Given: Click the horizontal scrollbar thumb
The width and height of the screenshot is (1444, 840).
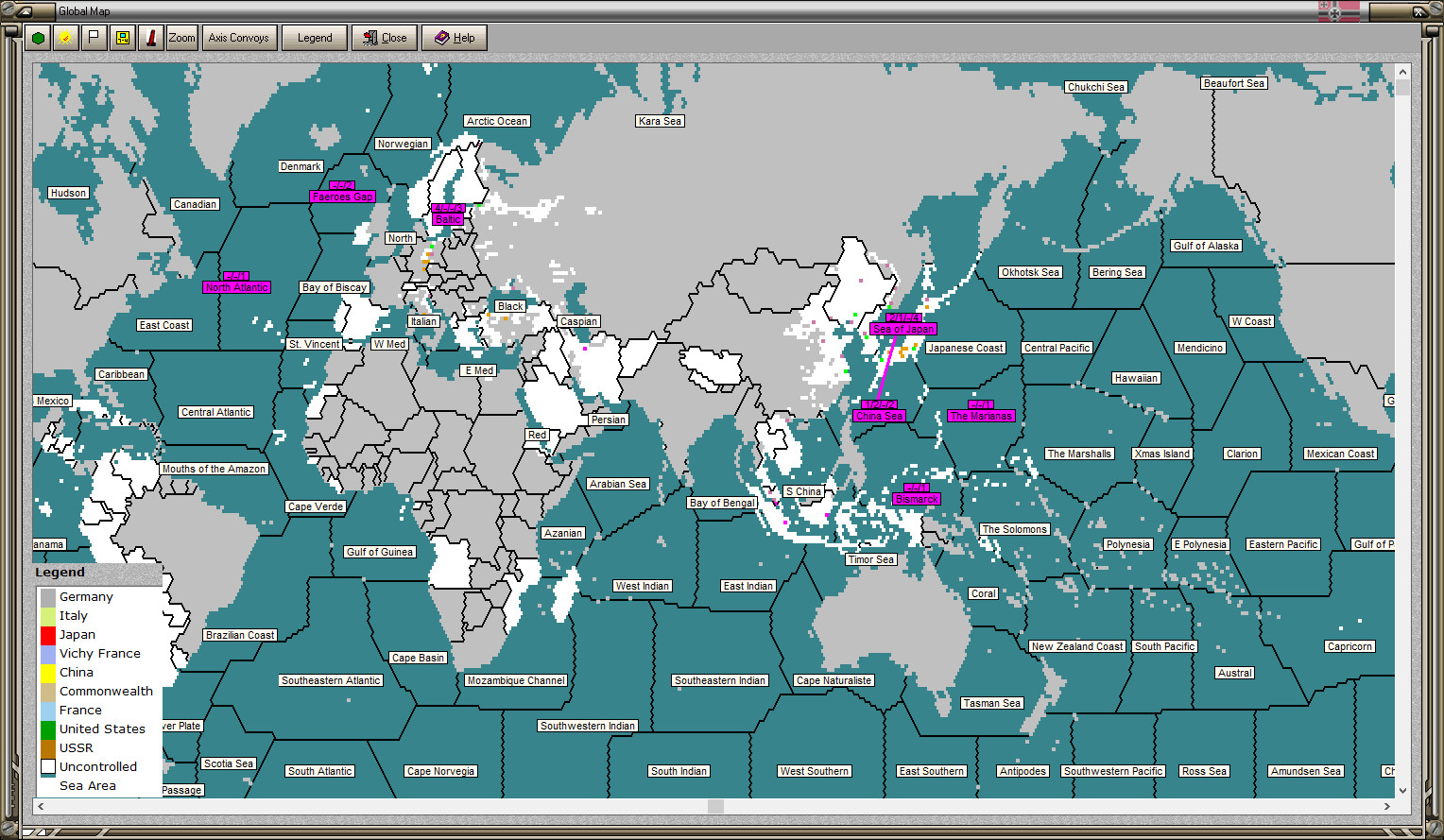Looking at the screenshot, I should (715, 806).
